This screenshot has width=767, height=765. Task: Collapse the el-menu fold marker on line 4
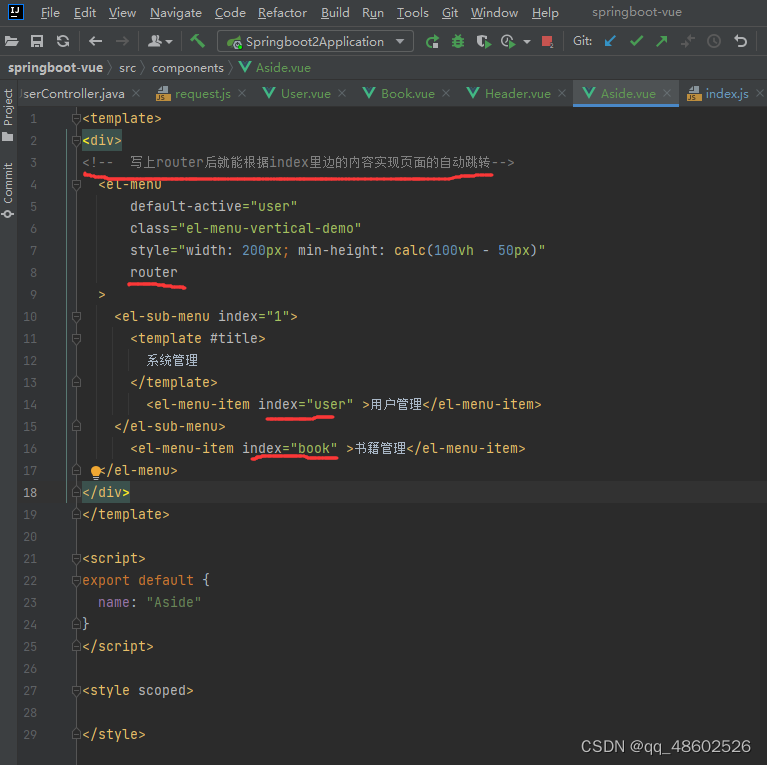tap(76, 184)
